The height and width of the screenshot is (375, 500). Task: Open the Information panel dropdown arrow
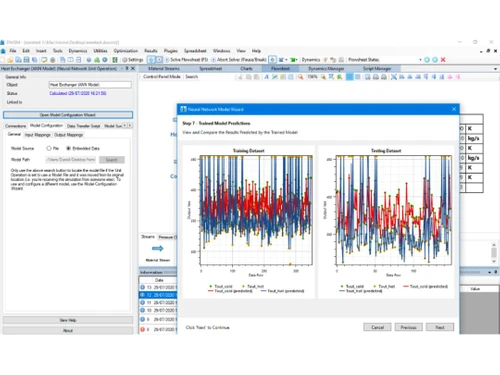click(x=490, y=272)
